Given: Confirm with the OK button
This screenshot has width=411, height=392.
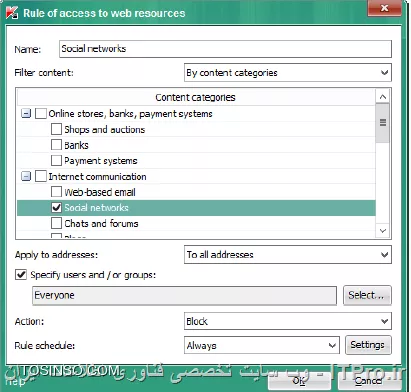Looking at the screenshot, I should tap(299, 381).
